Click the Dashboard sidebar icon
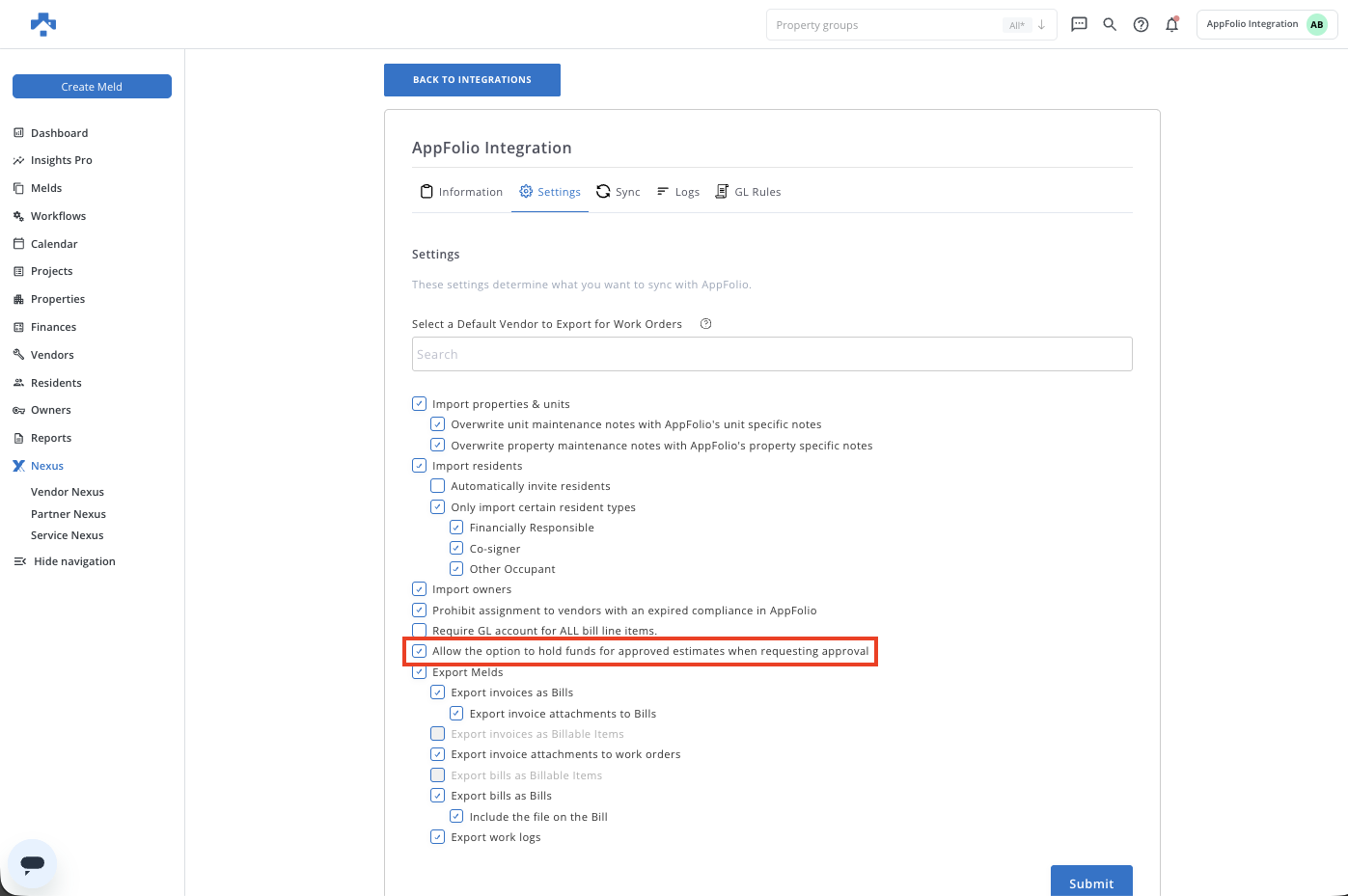Screen dimensions: 1348x896 click(x=18, y=133)
